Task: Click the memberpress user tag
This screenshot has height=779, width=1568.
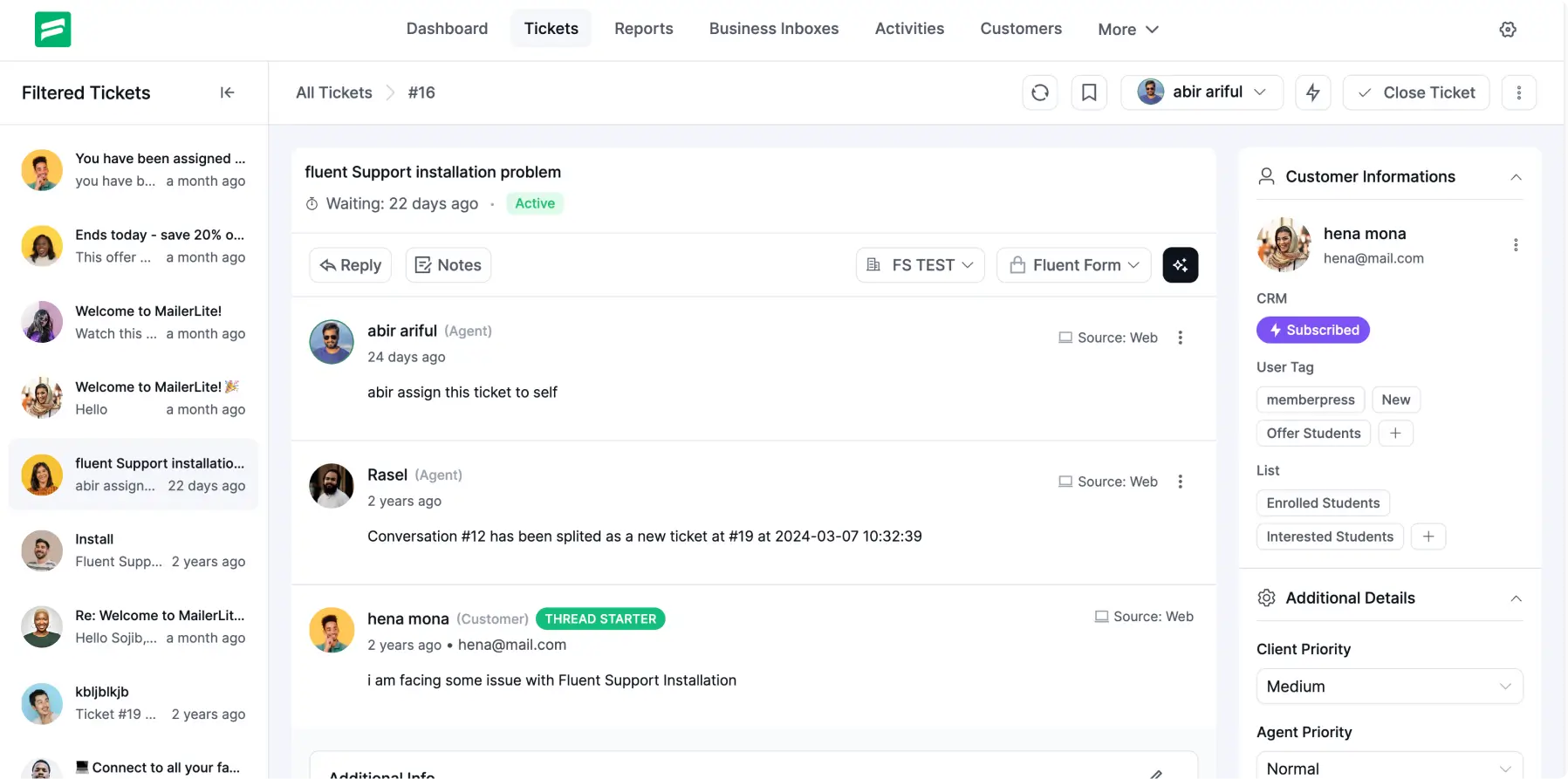Action: [1311, 400]
